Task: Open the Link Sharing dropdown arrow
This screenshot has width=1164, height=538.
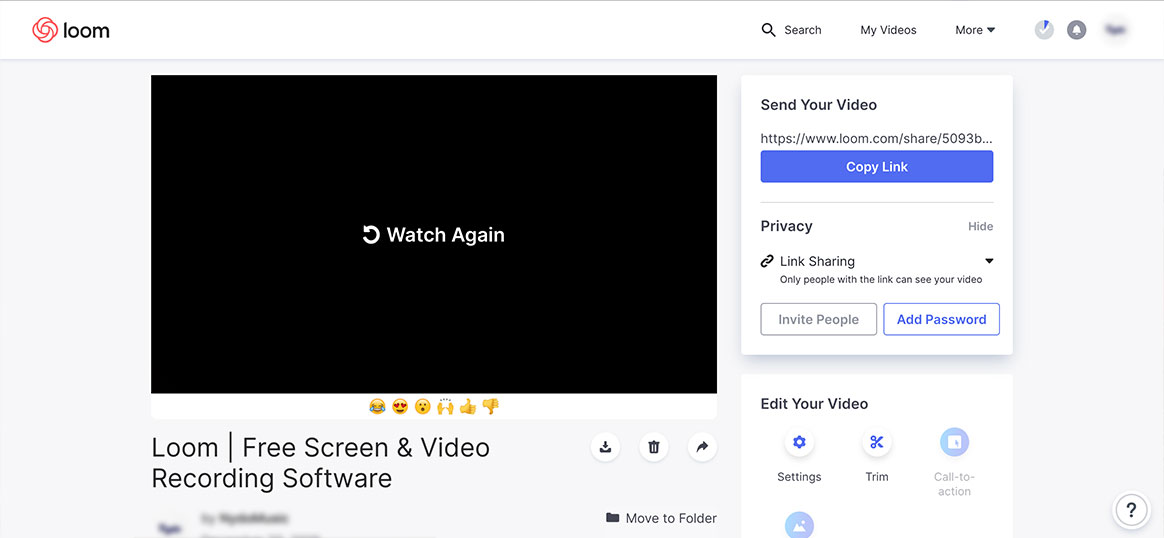Action: click(989, 261)
